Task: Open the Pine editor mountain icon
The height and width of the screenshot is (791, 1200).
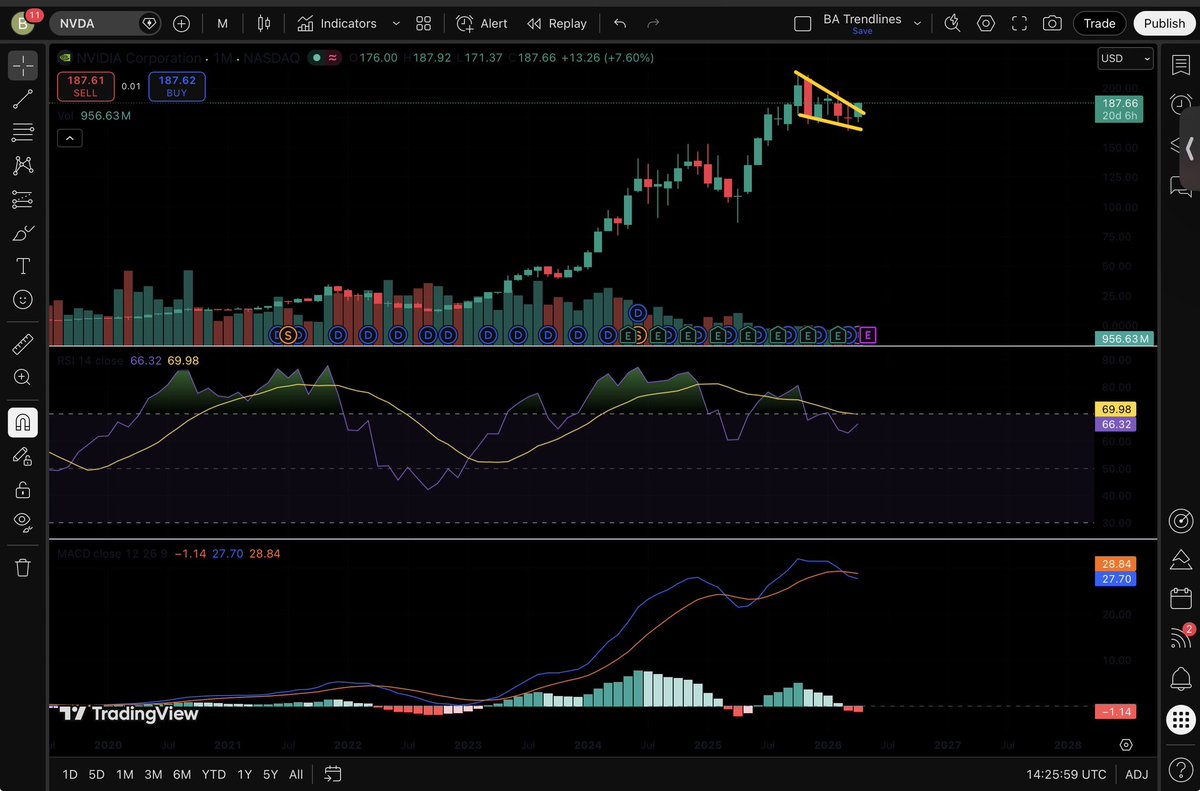Action: coord(1181,559)
